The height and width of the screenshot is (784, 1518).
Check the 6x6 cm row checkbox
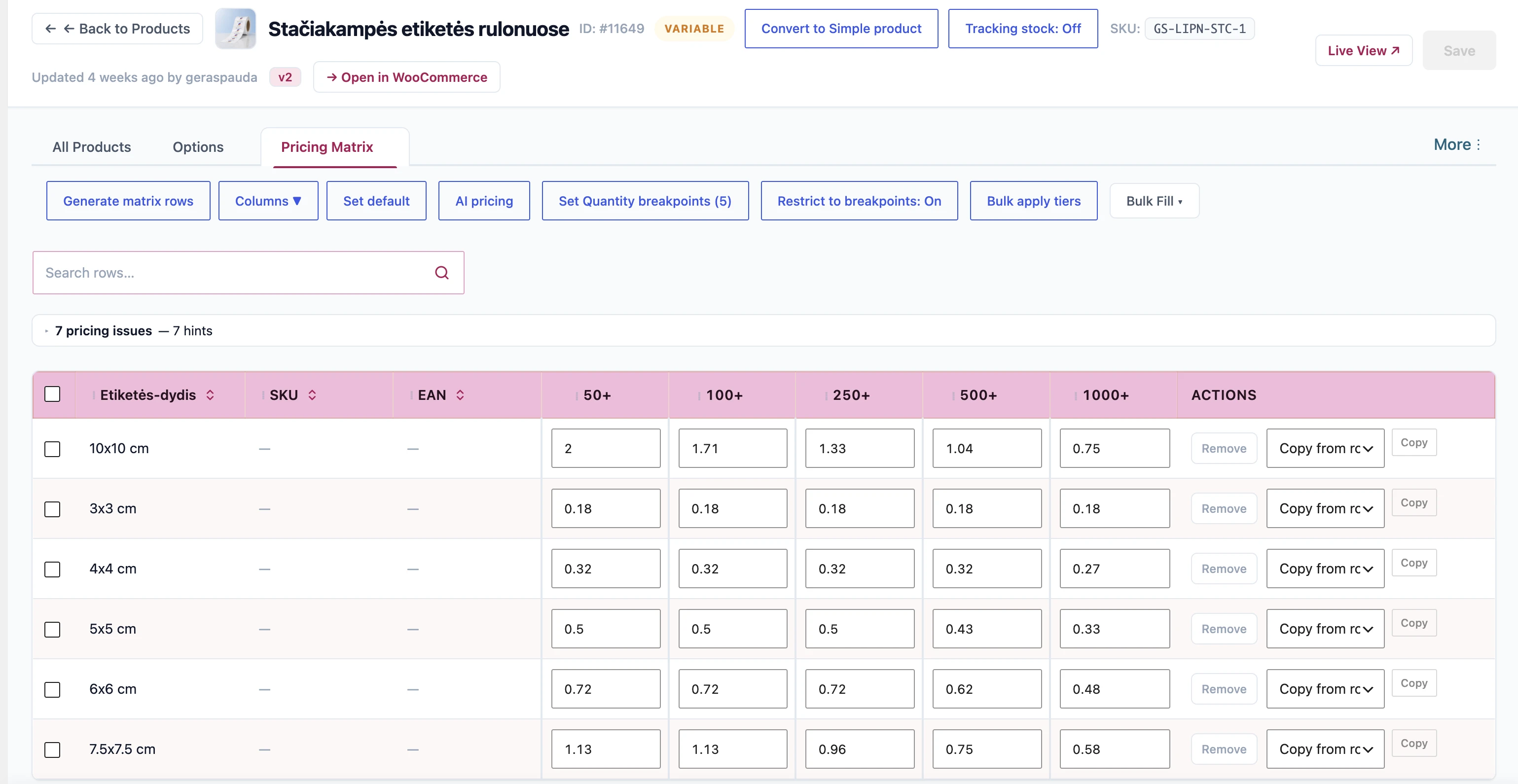52,689
